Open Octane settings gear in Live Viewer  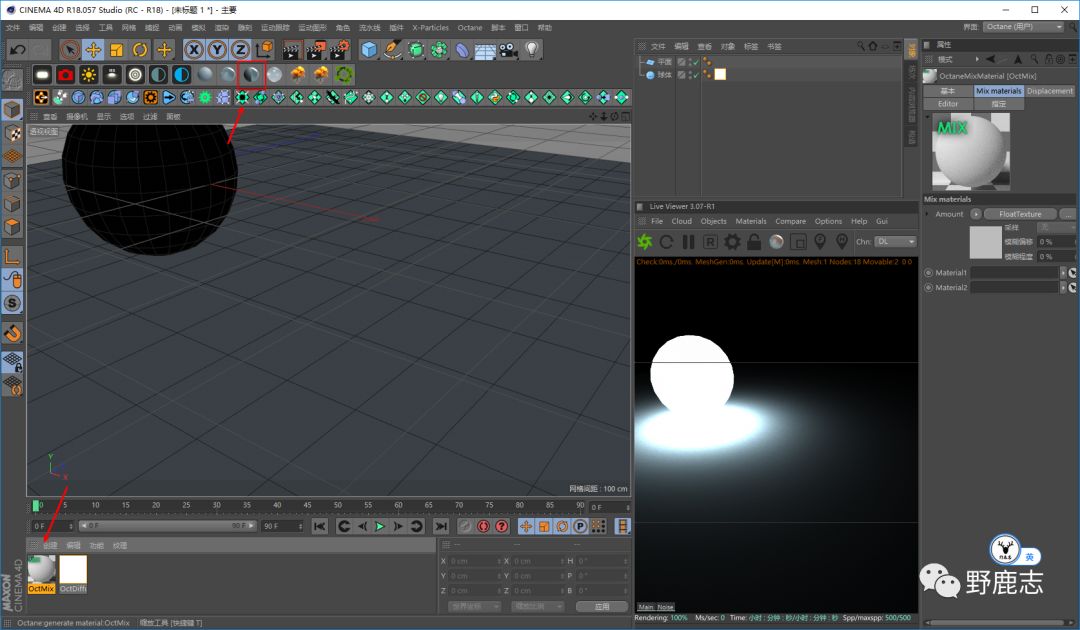pyautogui.click(x=732, y=242)
